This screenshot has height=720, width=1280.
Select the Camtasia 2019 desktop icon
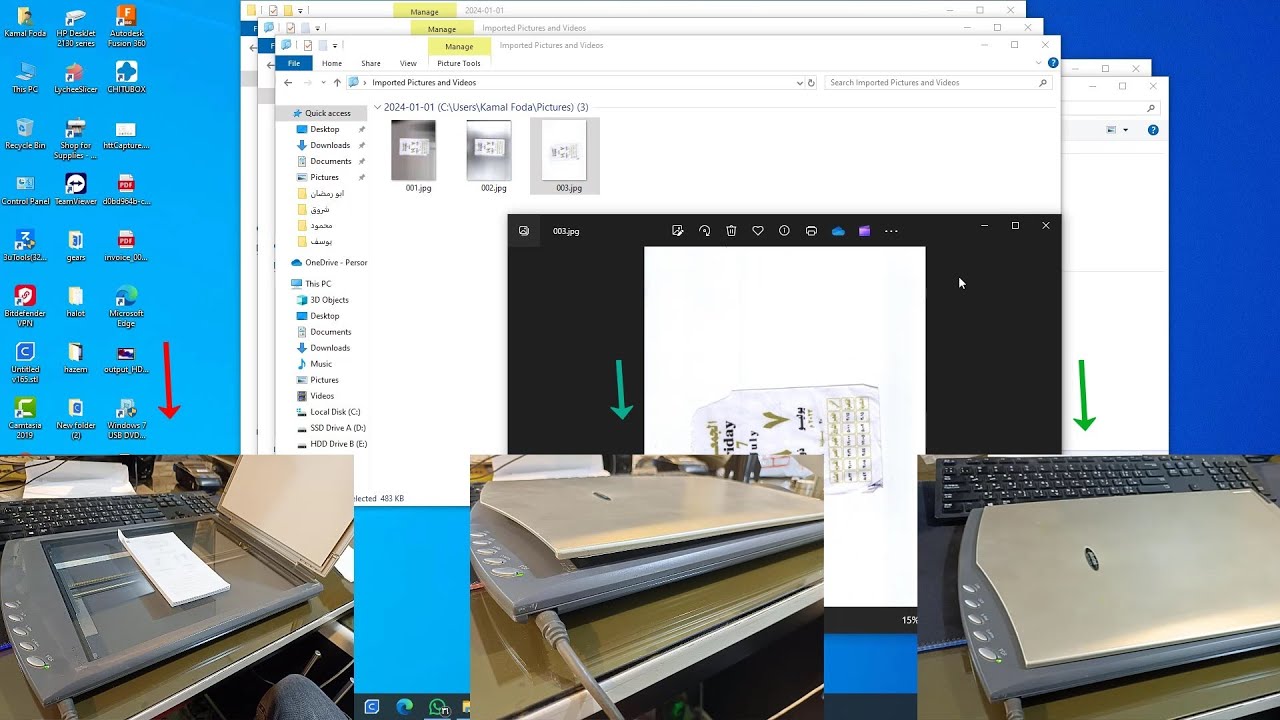point(25,418)
